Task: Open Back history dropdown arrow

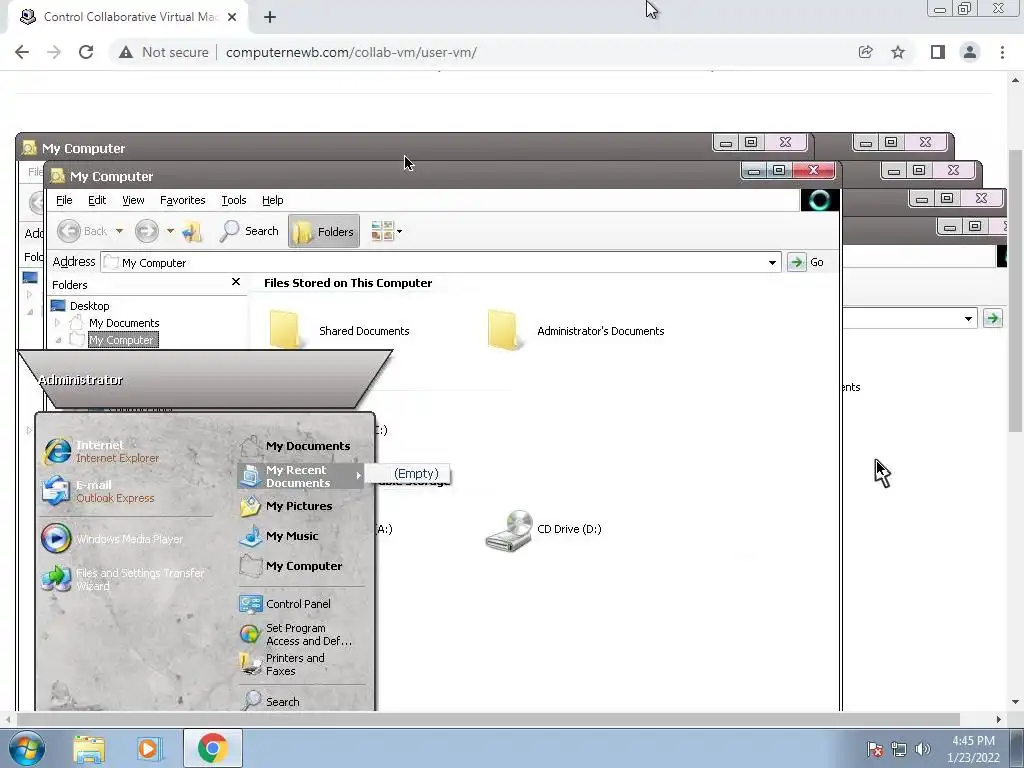Action: coord(120,231)
